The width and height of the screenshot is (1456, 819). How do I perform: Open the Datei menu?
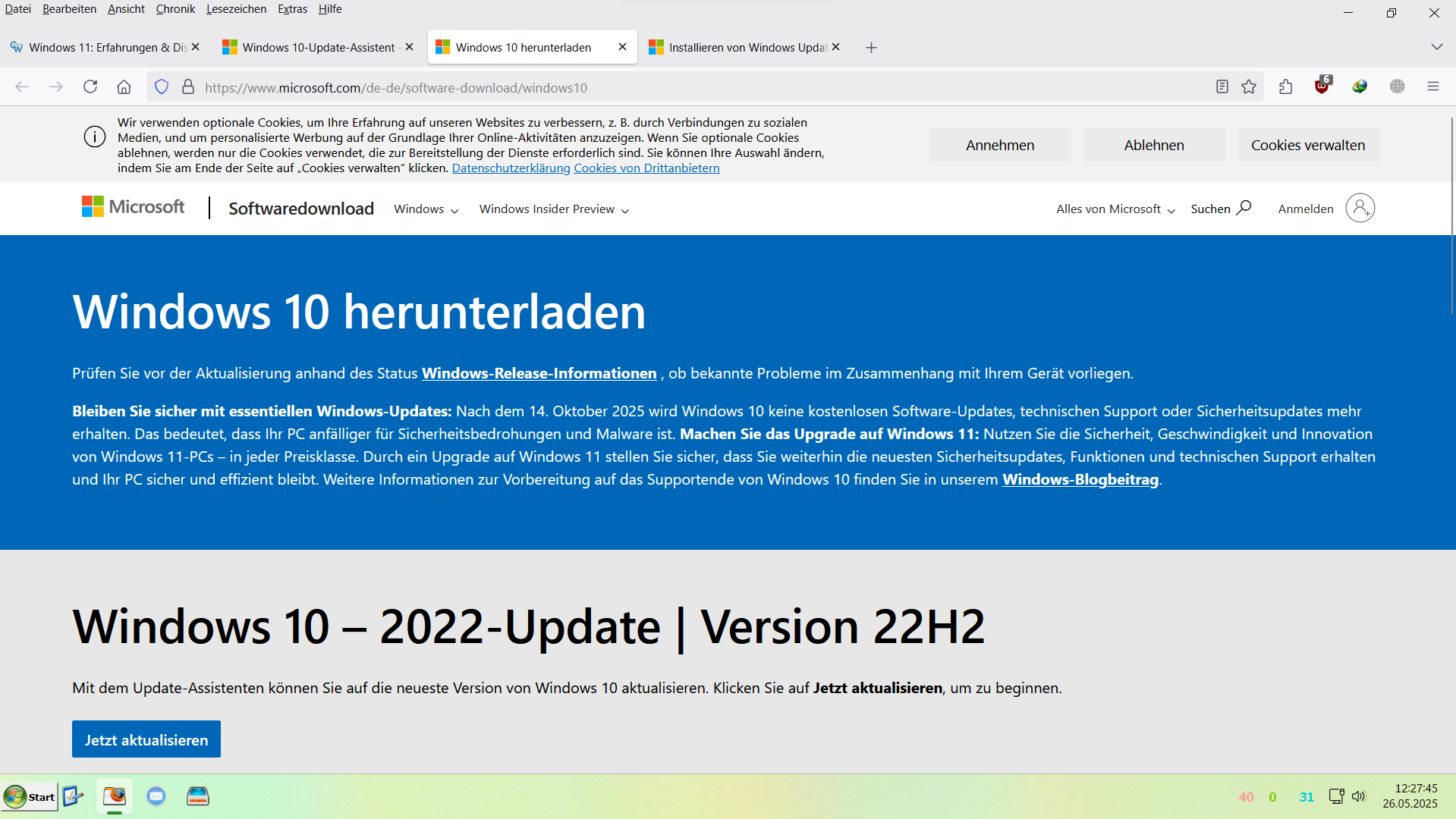click(17, 9)
